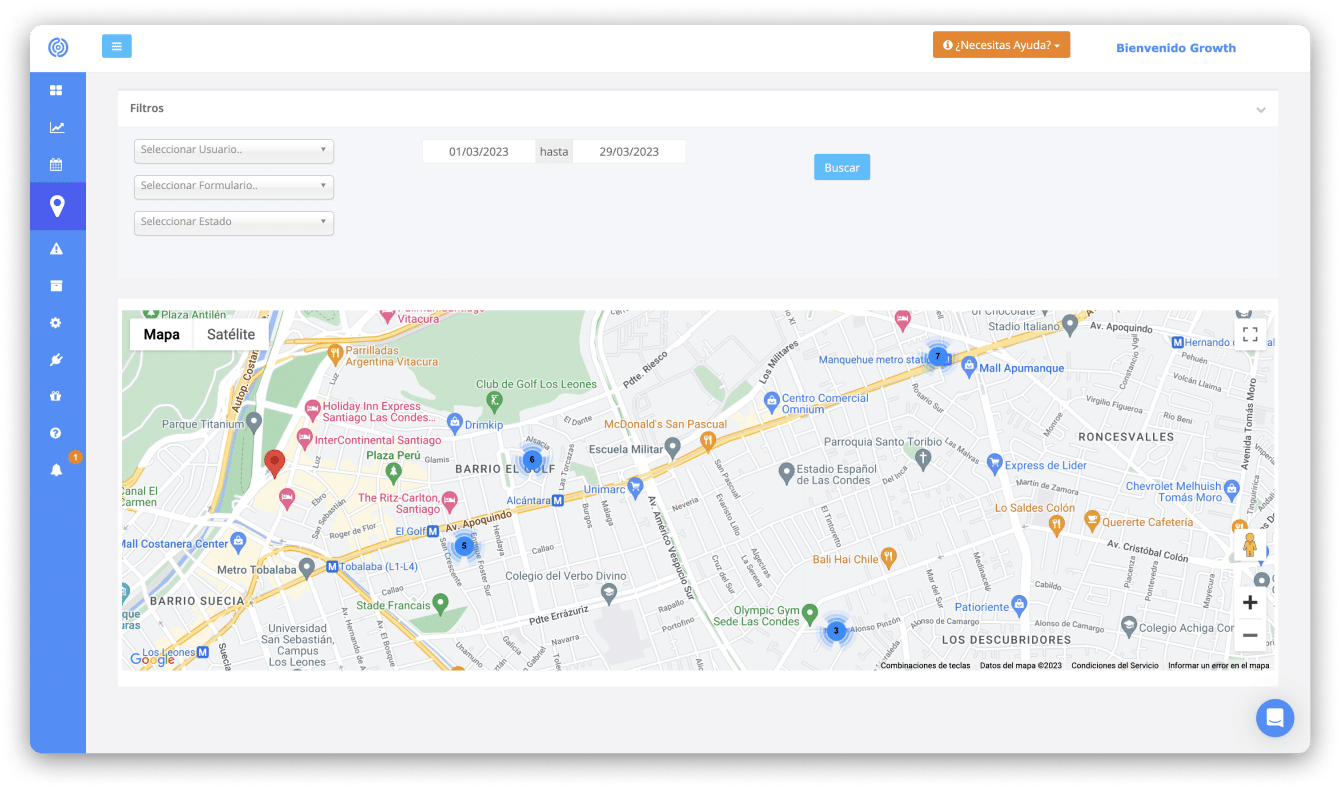
Task: Open the Seleccionar Formulario dropdown
Action: tap(233, 186)
